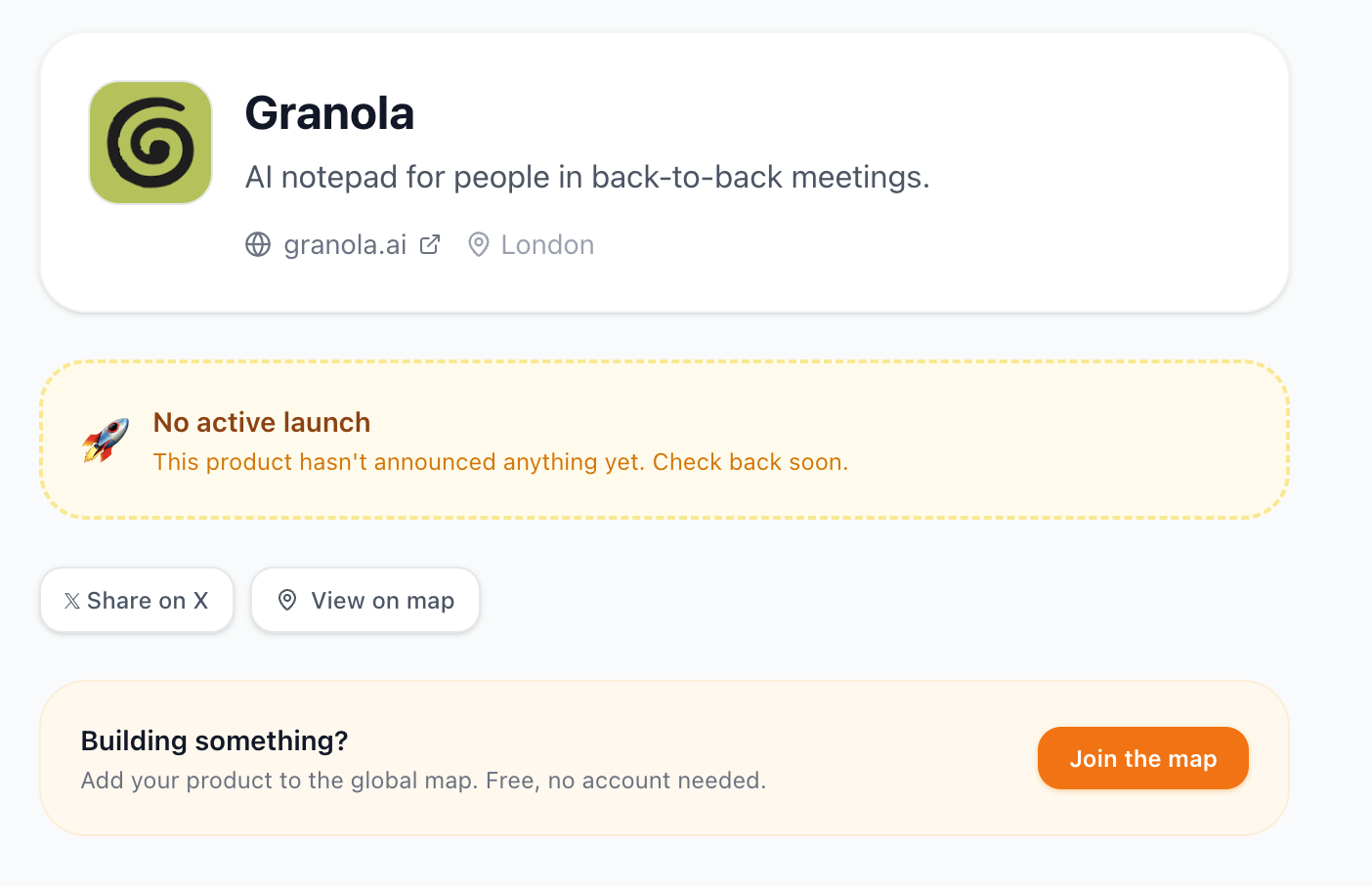Click the globe icon beside granola.ai
The width and height of the screenshot is (1372, 887).
[258, 244]
